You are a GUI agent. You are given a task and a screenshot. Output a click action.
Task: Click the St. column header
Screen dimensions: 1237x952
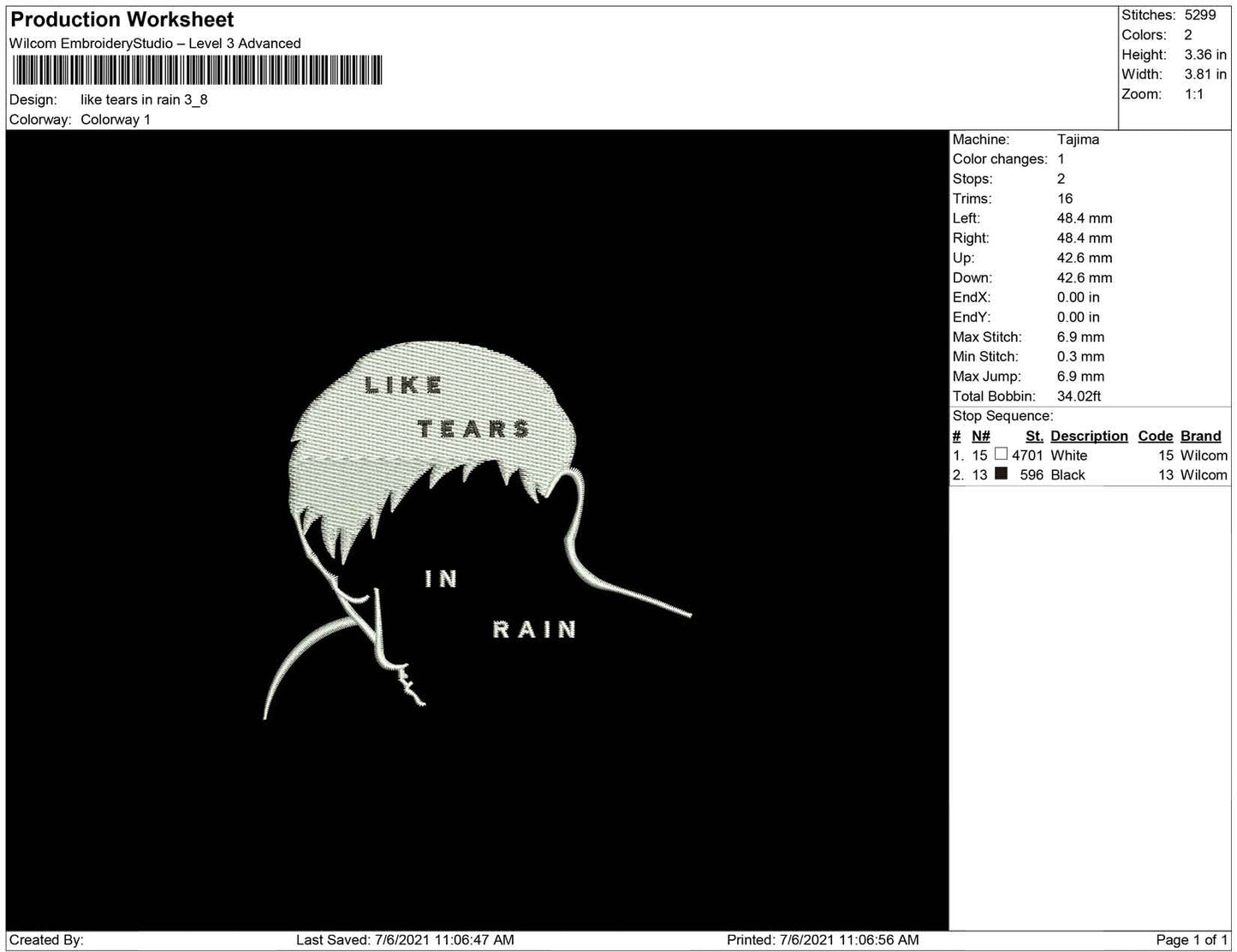(x=1033, y=436)
